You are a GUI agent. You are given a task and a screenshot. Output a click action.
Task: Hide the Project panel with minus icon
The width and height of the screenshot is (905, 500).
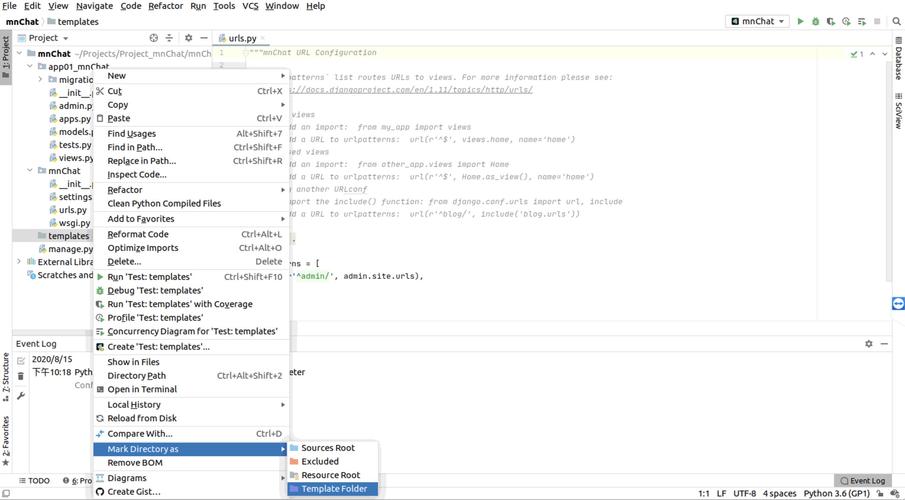pos(204,38)
